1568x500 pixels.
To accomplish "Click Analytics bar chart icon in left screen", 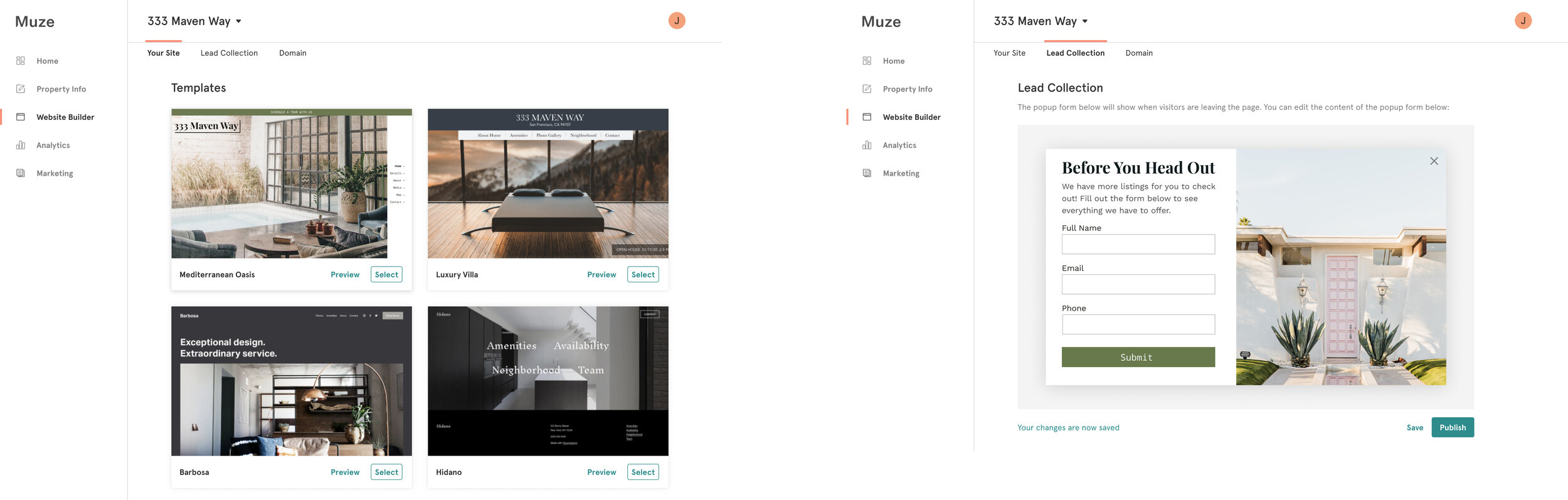I will pos(21,145).
